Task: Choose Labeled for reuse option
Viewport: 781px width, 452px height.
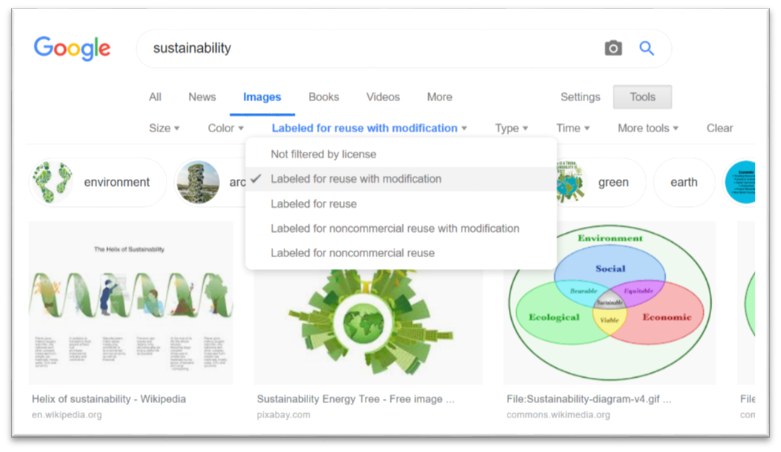Action: pyautogui.click(x=401, y=204)
